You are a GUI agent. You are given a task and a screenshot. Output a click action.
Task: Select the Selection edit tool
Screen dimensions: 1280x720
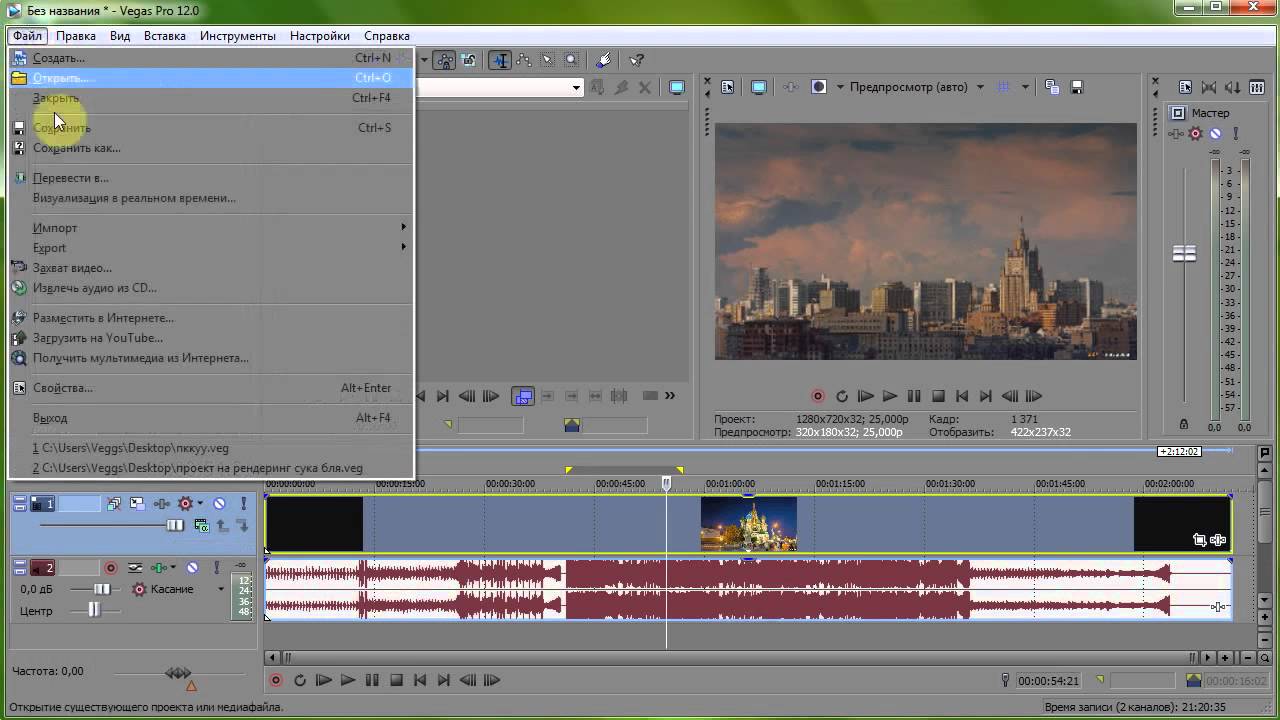(547, 60)
